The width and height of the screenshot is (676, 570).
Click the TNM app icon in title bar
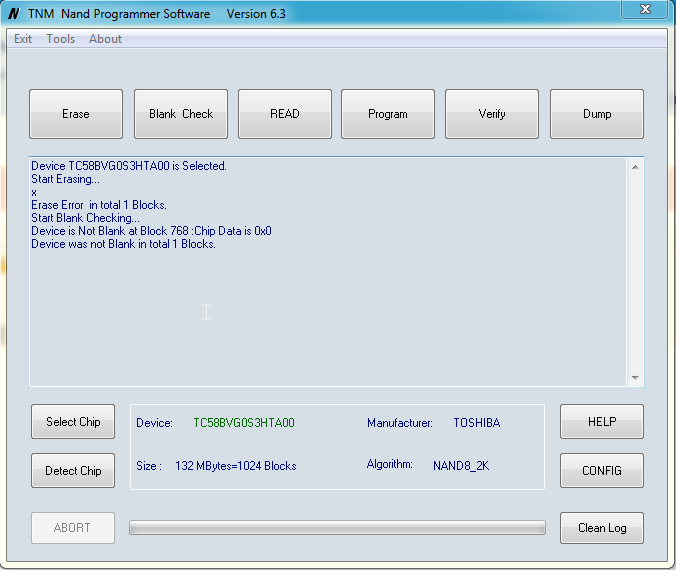tap(14, 14)
